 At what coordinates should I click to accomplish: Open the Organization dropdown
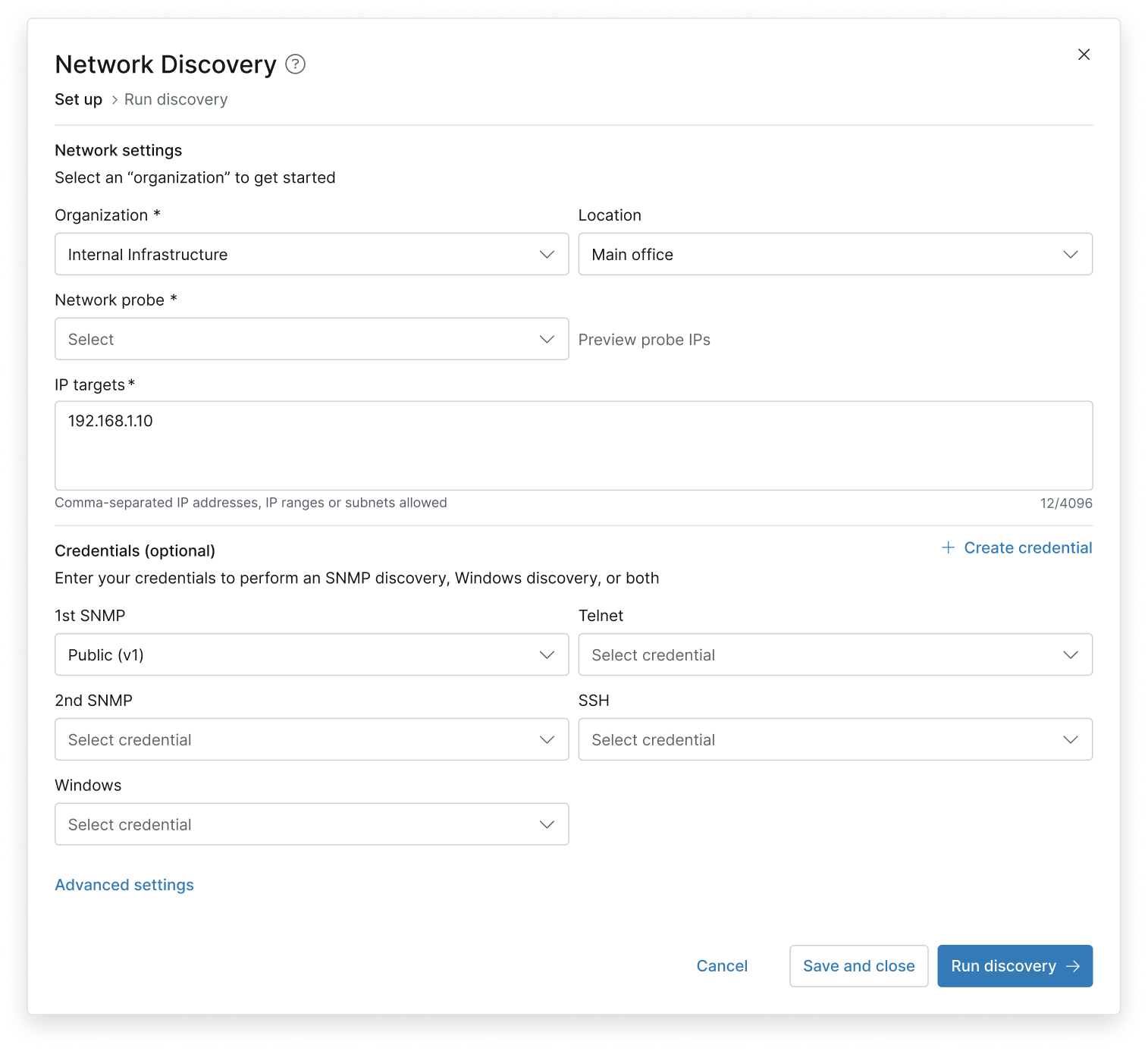[312, 254]
